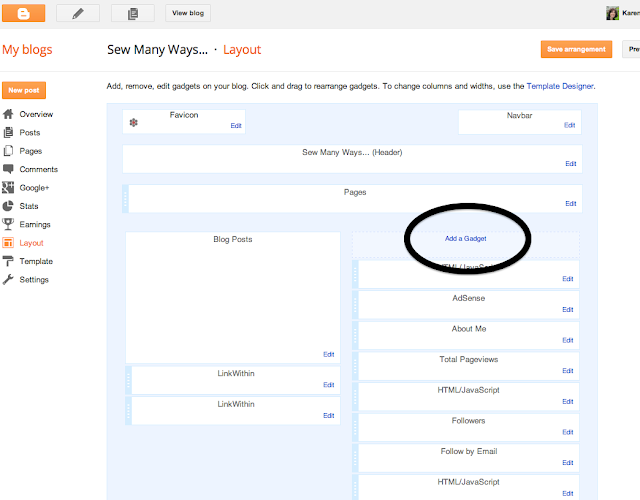Open the post list icon button
The image size is (640, 500).
click(133, 13)
